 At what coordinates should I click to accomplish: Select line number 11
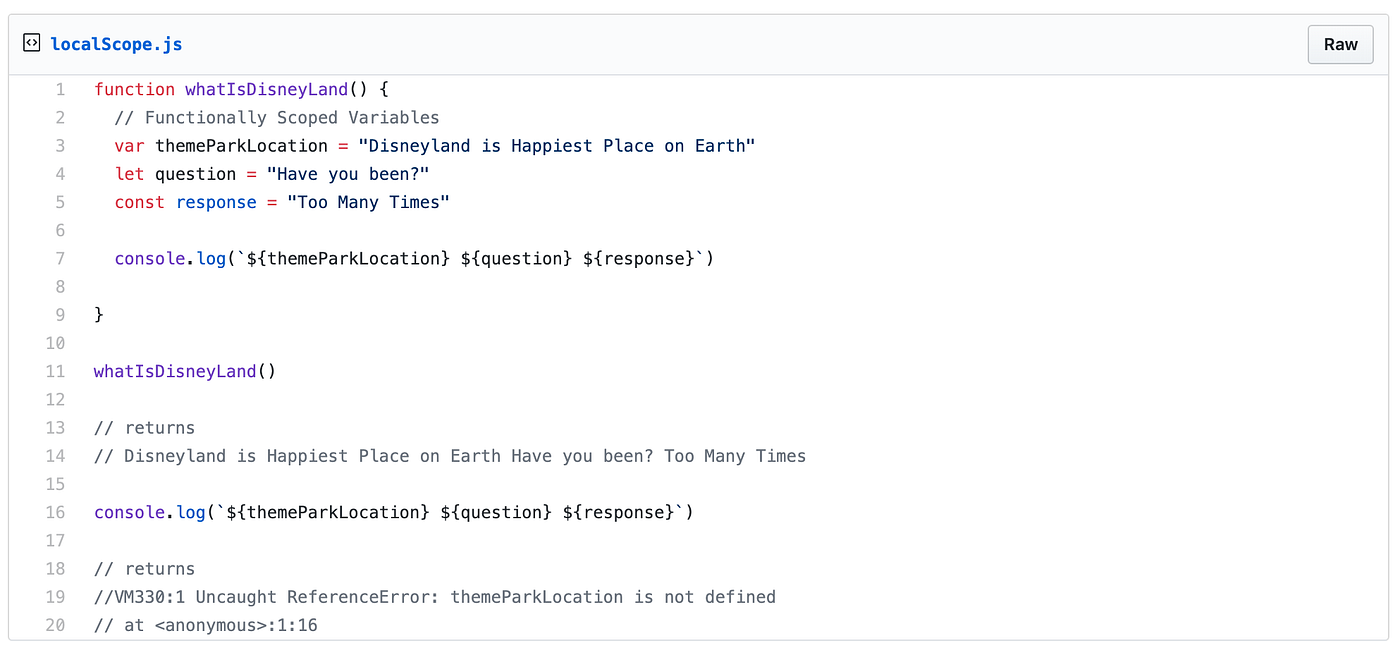coord(55,371)
